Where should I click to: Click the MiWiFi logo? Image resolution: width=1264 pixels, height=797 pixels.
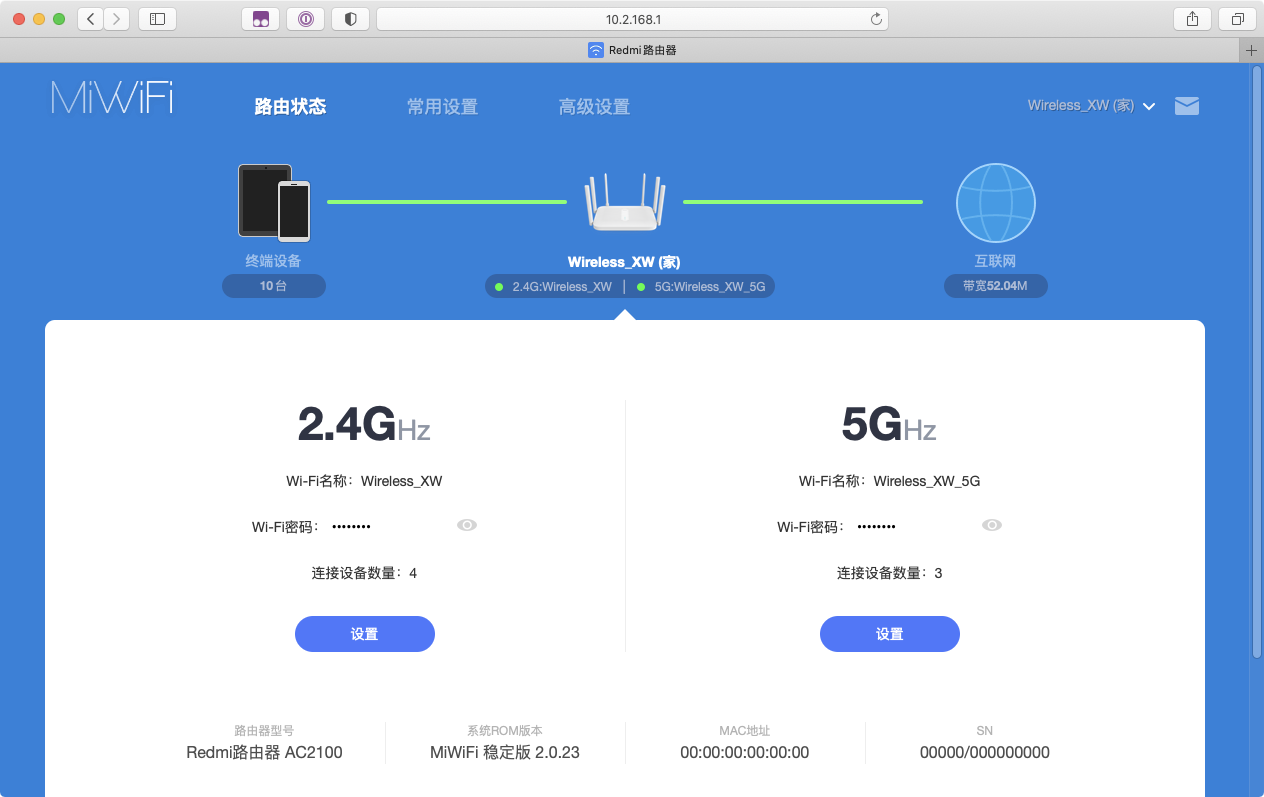point(112,97)
